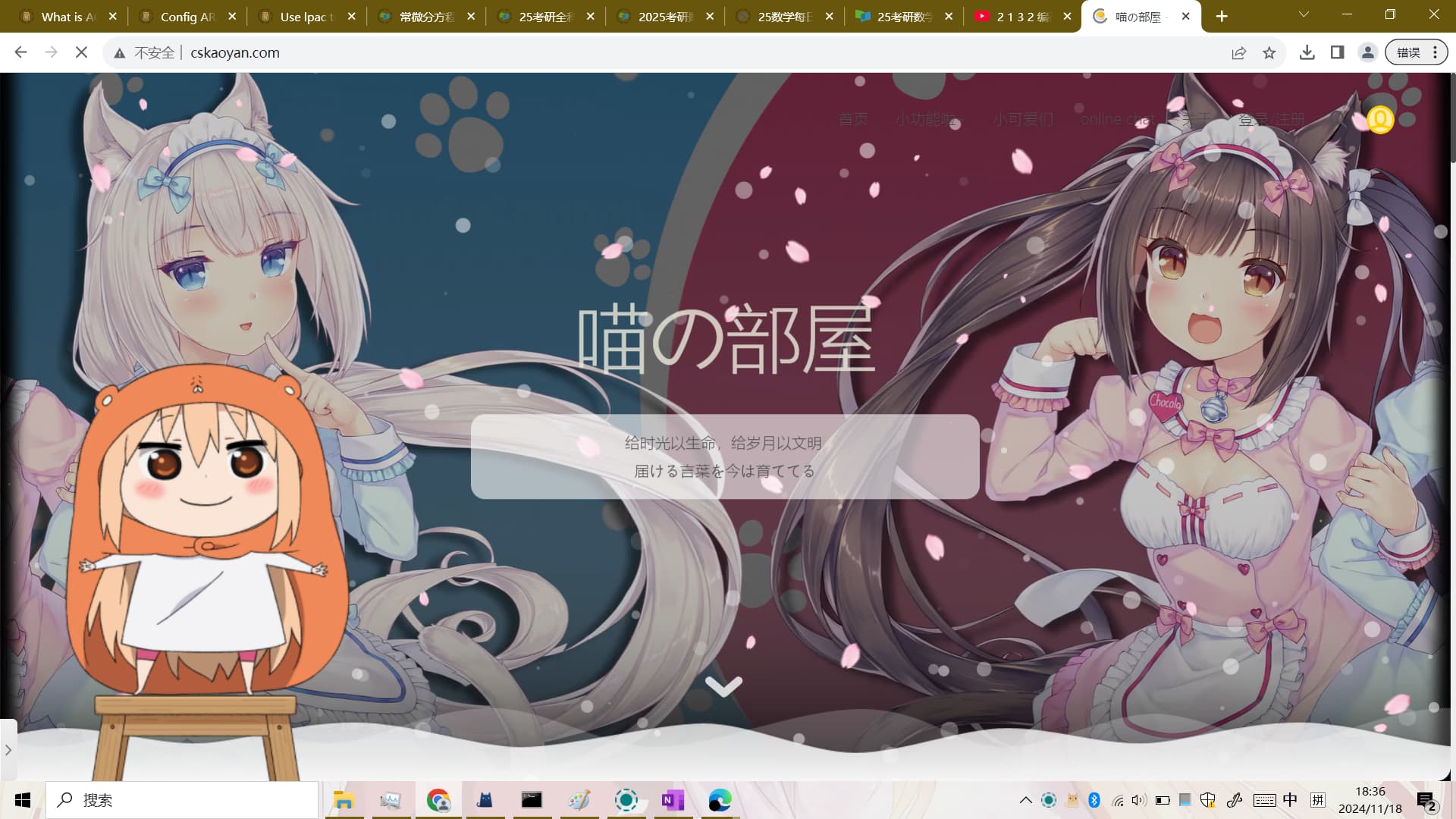Open Chrome downloads icon
Screen dimensions: 1456x819
pyautogui.click(x=1307, y=52)
